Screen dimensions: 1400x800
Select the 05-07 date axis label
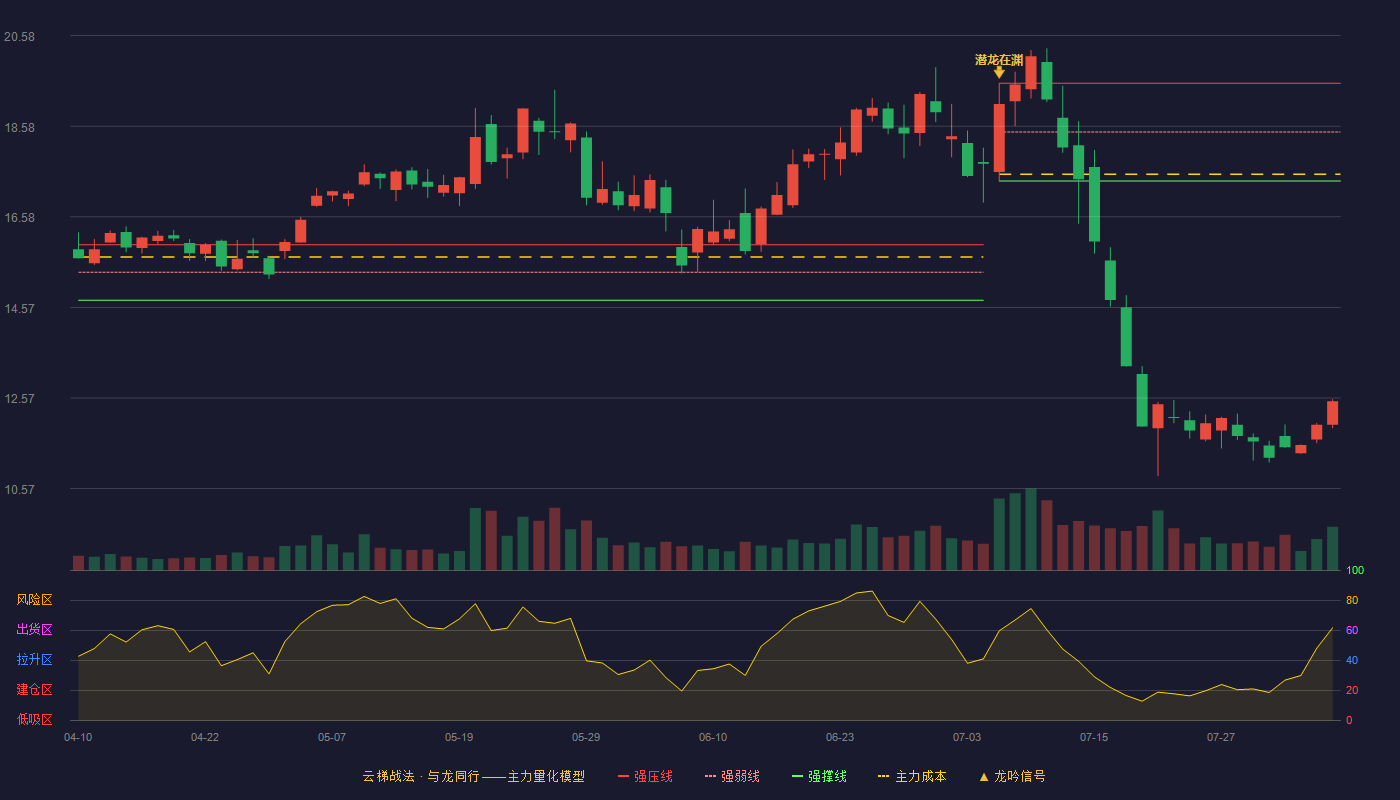click(x=332, y=737)
